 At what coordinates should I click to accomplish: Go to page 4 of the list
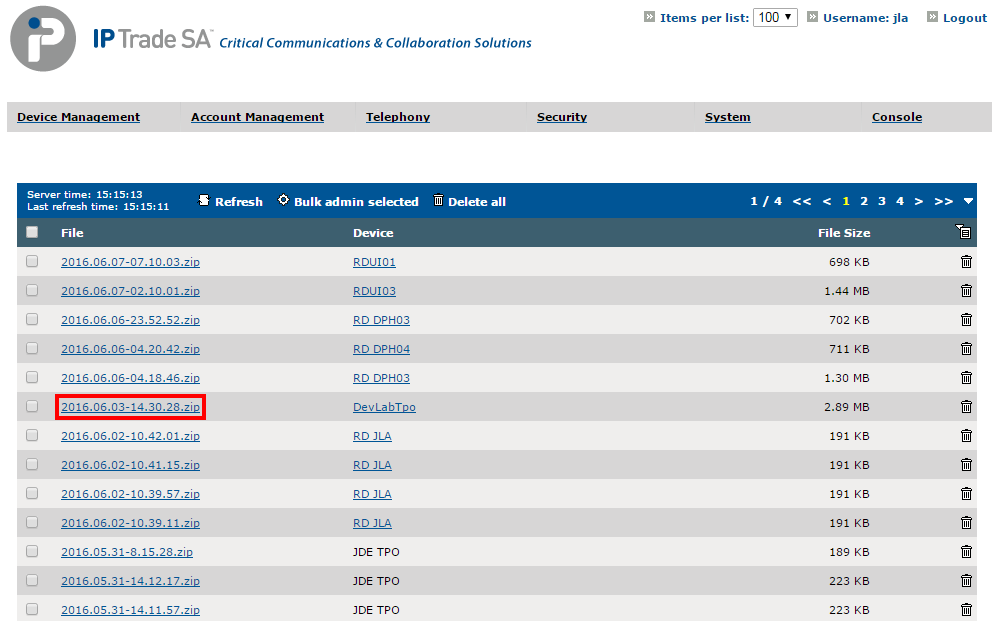(x=900, y=201)
